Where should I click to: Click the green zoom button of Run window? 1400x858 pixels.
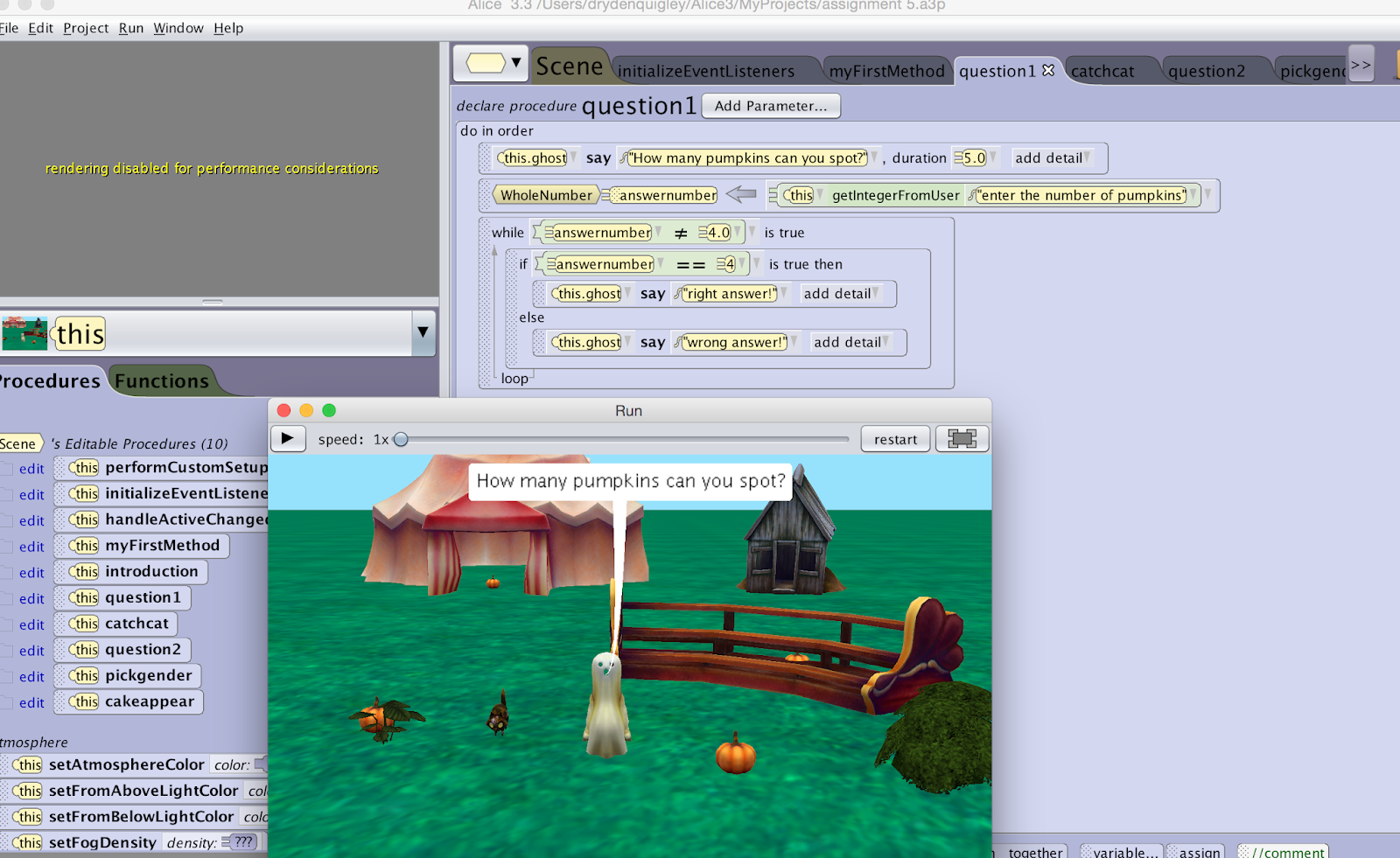click(329, 410)
